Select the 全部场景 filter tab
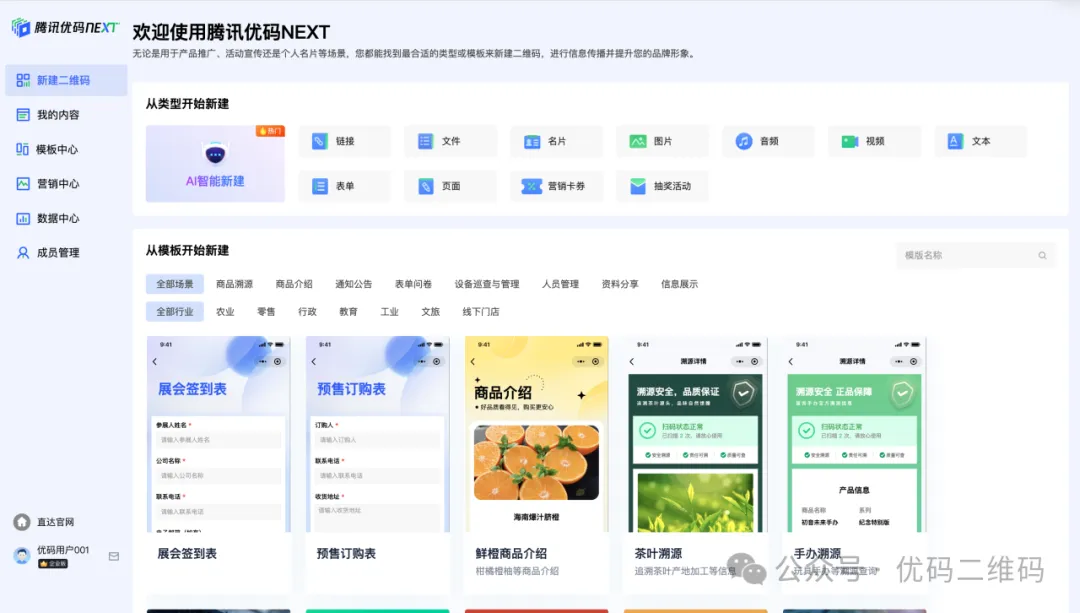 tap(175, 284)
